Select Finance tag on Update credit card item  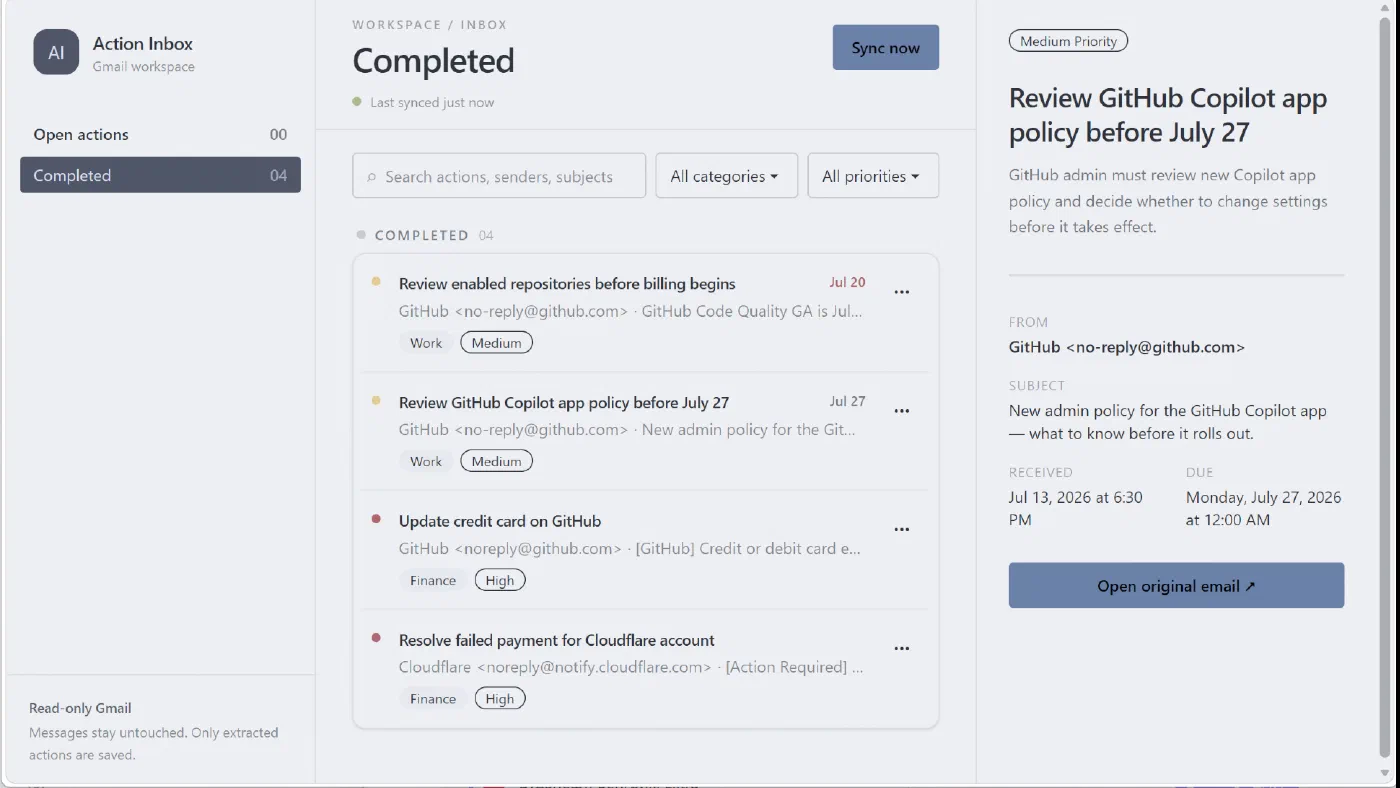[x=433, y=581]
